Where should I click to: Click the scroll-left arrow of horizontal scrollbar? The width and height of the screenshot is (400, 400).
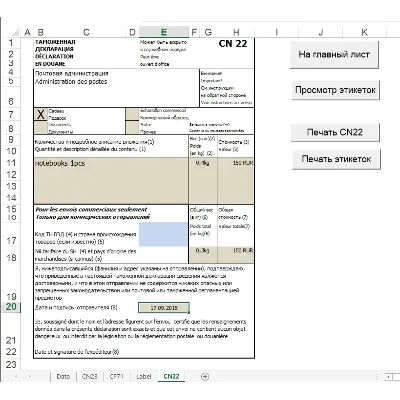pos(389,377)
